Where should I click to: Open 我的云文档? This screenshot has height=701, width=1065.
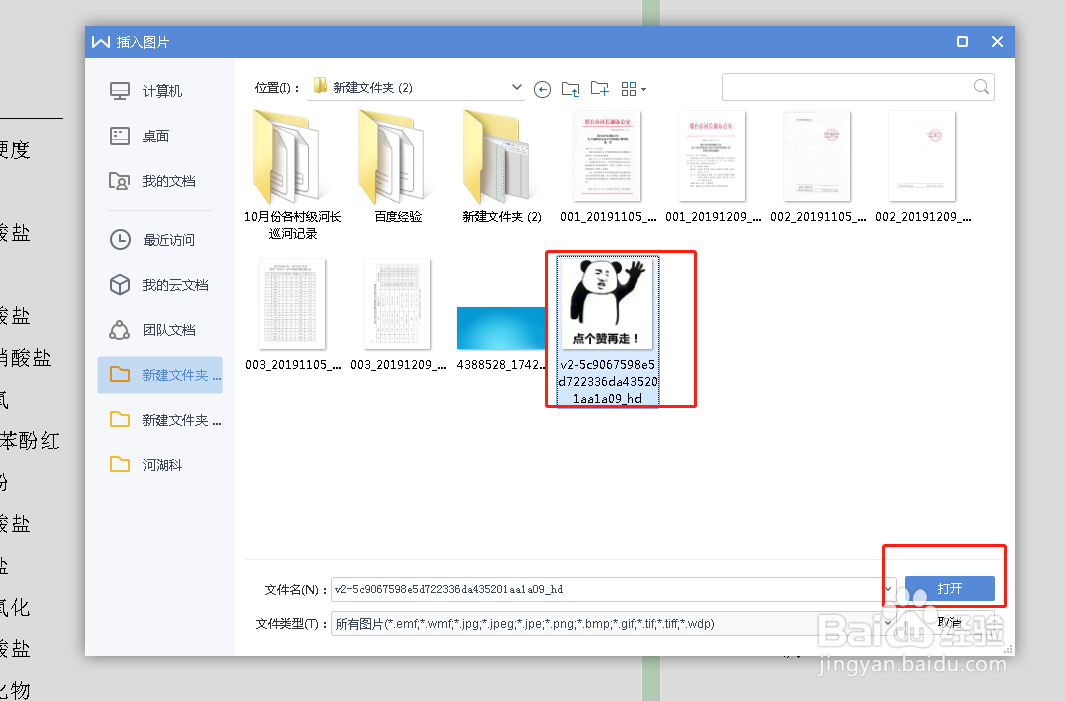[160, 285]
